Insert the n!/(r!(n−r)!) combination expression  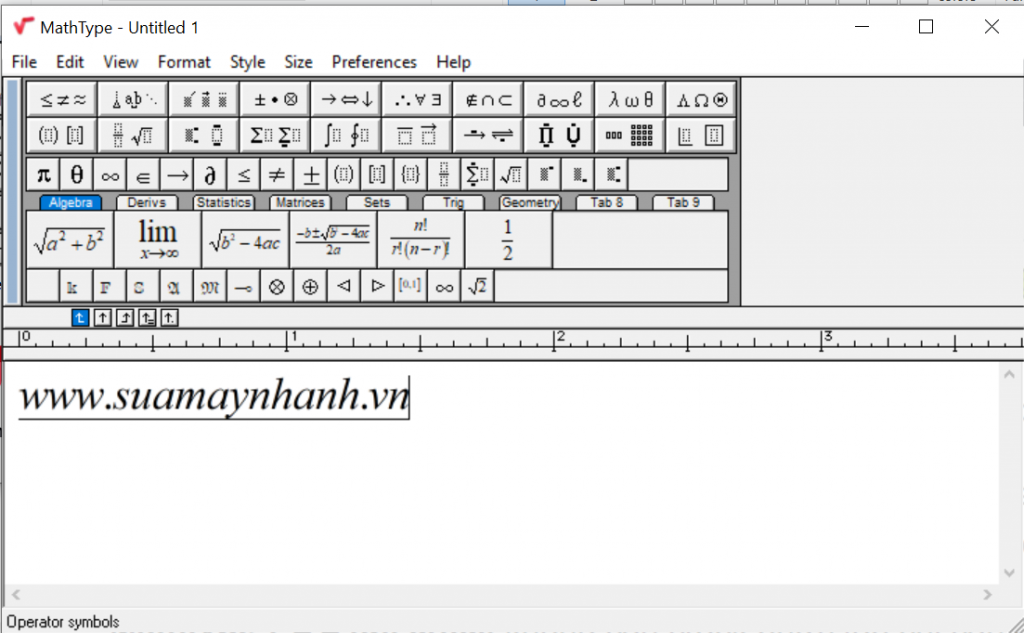pos(421,240)
